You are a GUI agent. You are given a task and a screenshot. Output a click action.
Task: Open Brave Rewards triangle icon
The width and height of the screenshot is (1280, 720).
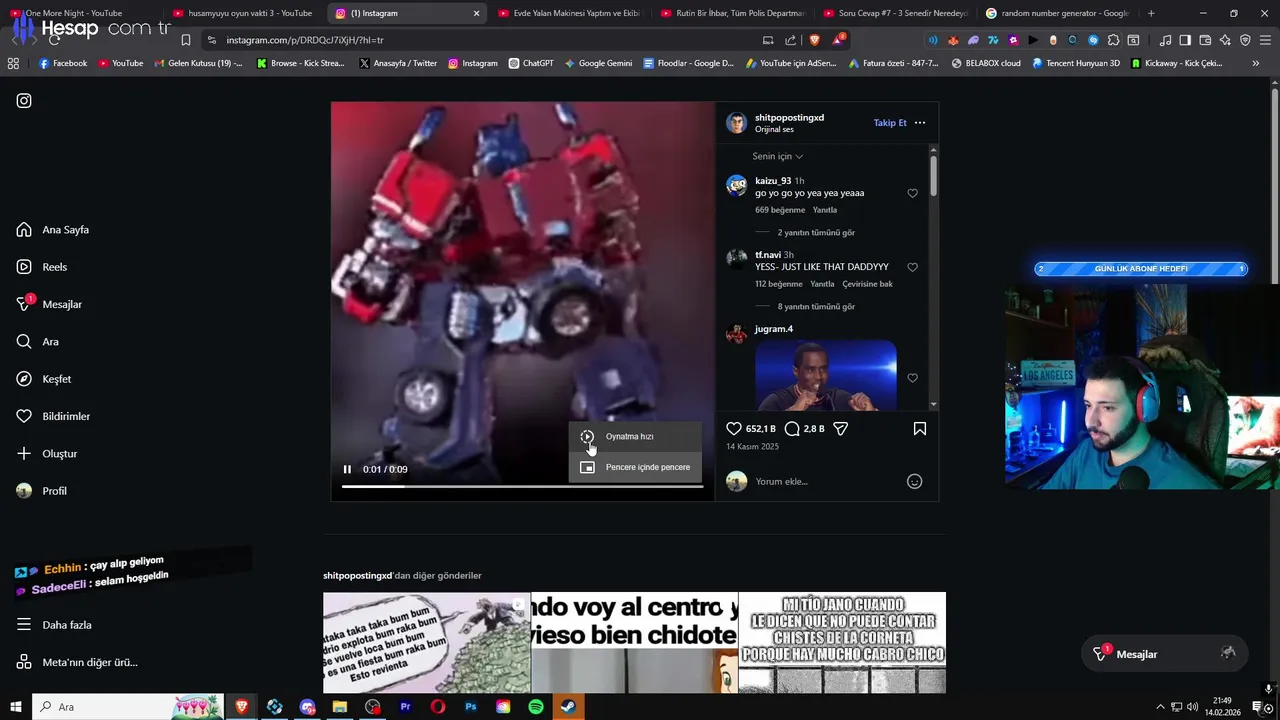pyautogui.click(x=840, y=40)
